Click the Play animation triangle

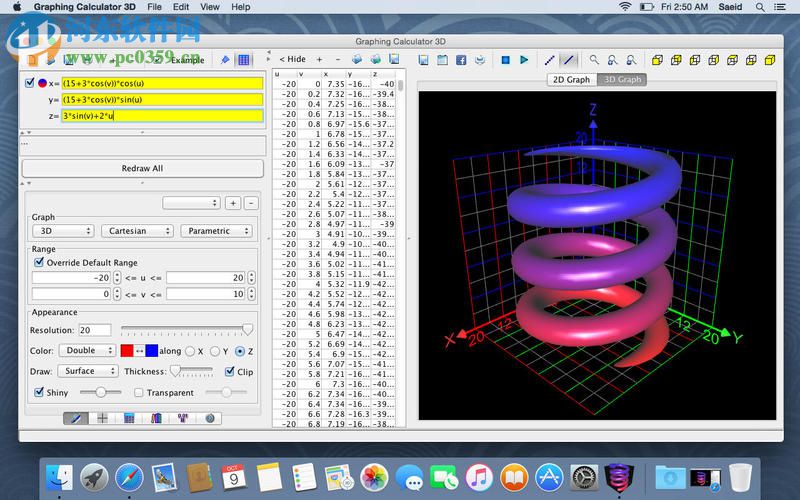tap(524, 60)
